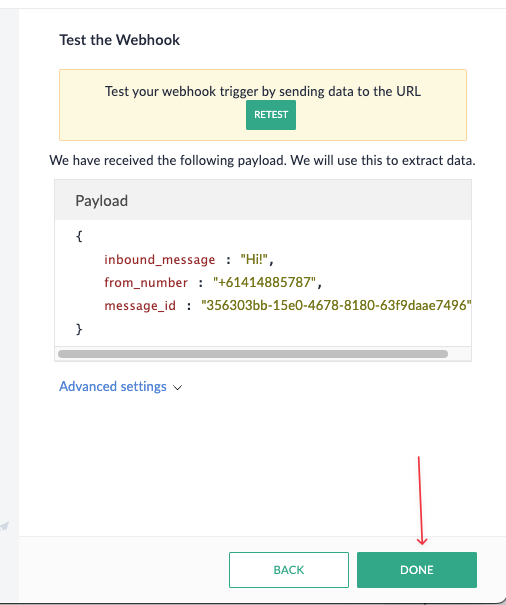Click the opening brace of the payload
This screenshot has height=605, width=506.
(x=79, y=236)
